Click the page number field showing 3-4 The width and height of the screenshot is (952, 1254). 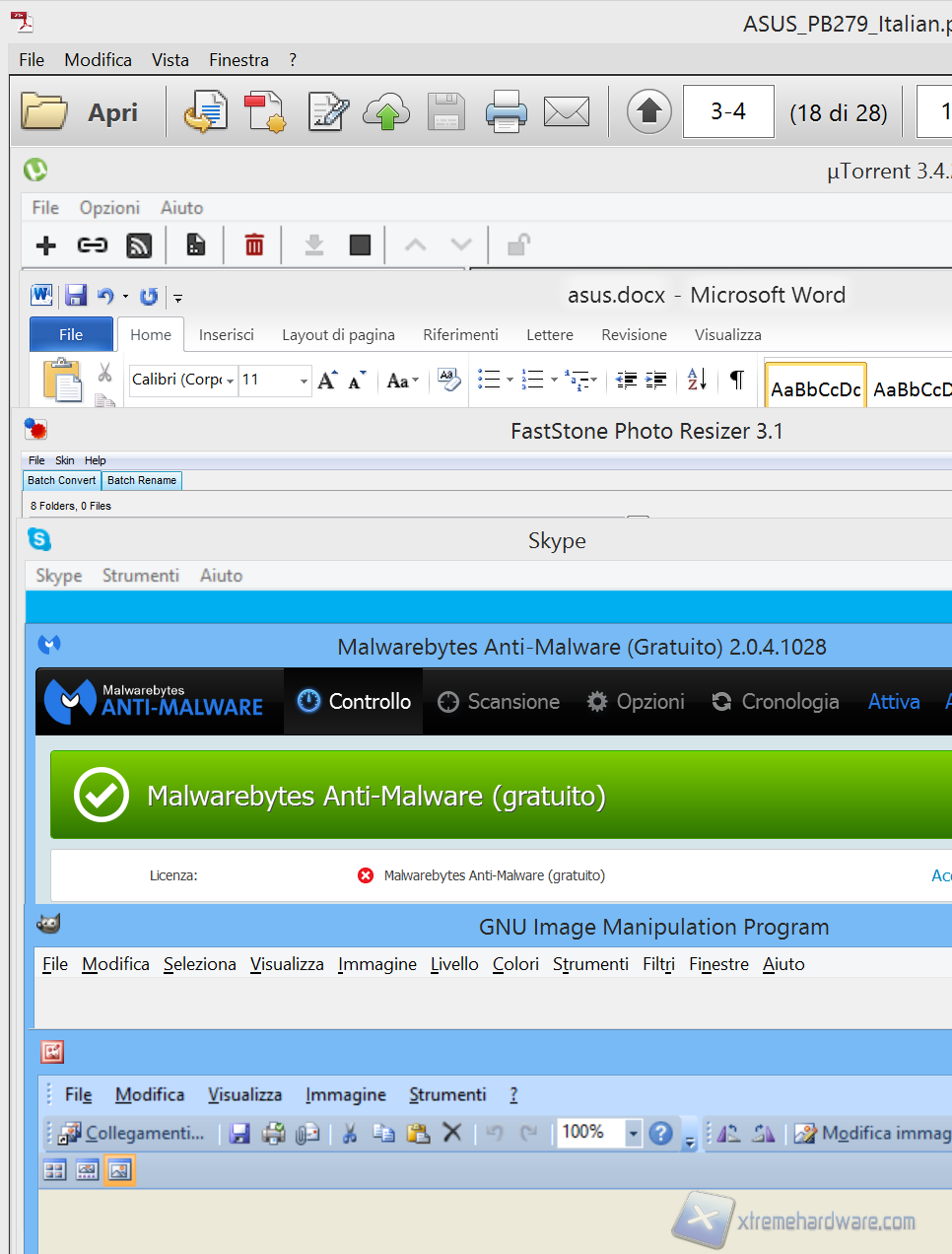tap(727, 111)
